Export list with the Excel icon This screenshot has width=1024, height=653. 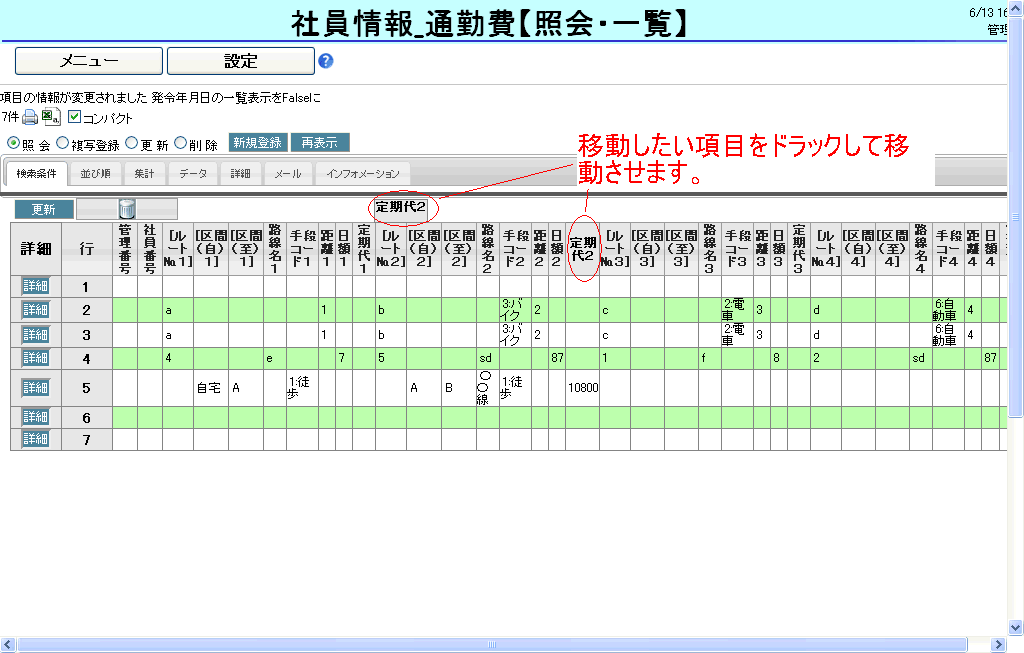(x=51, y=118)
